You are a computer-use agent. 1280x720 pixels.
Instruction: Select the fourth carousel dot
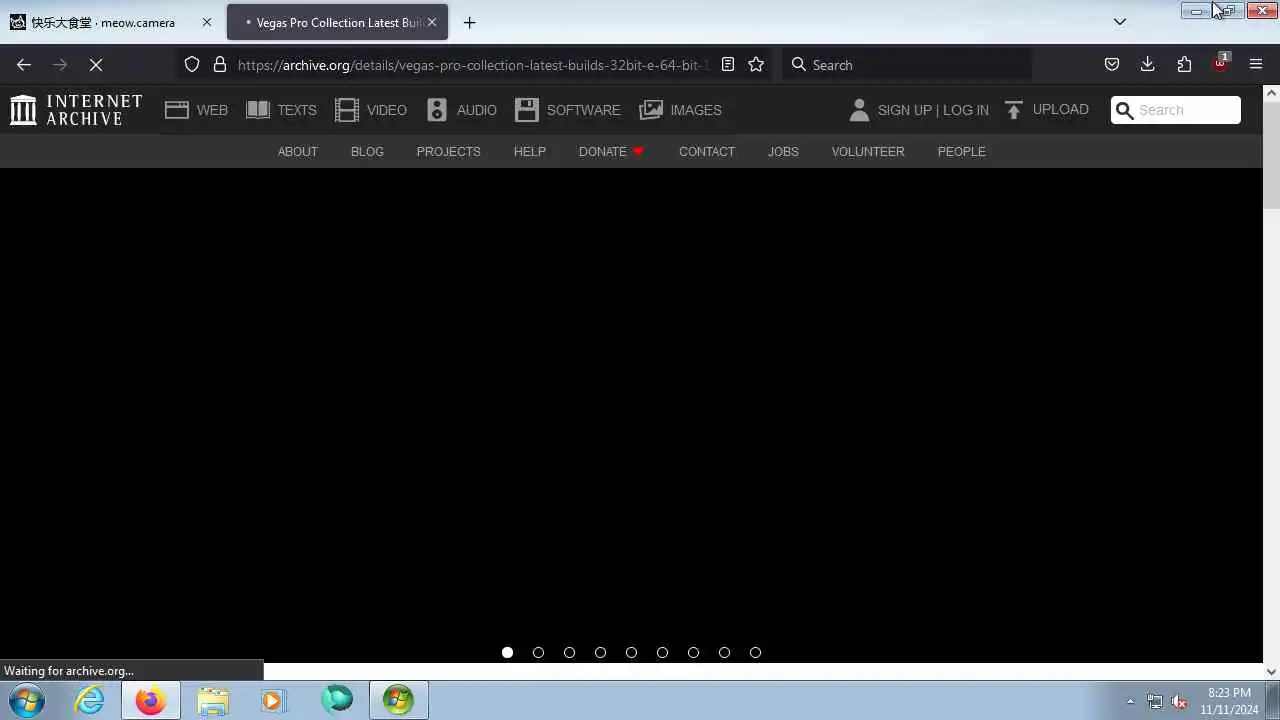600,653
